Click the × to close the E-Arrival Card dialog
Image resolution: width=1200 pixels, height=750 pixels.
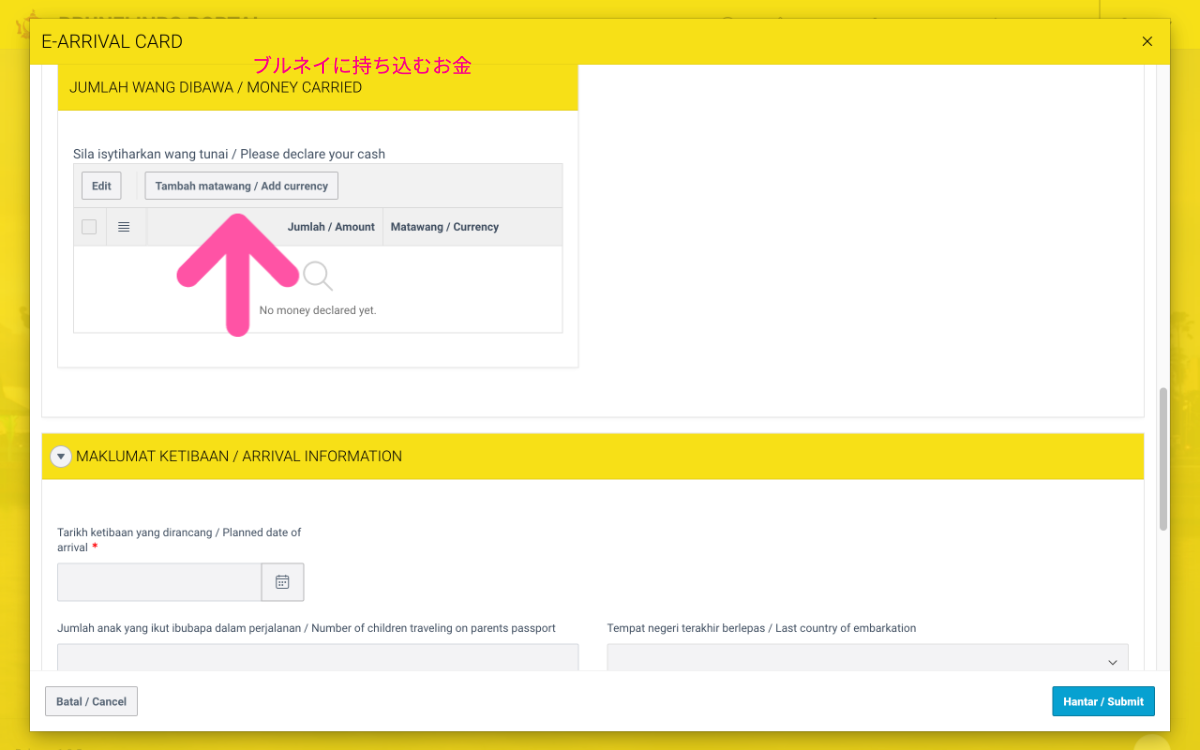pyautogui.click(x=1147, y=41)
